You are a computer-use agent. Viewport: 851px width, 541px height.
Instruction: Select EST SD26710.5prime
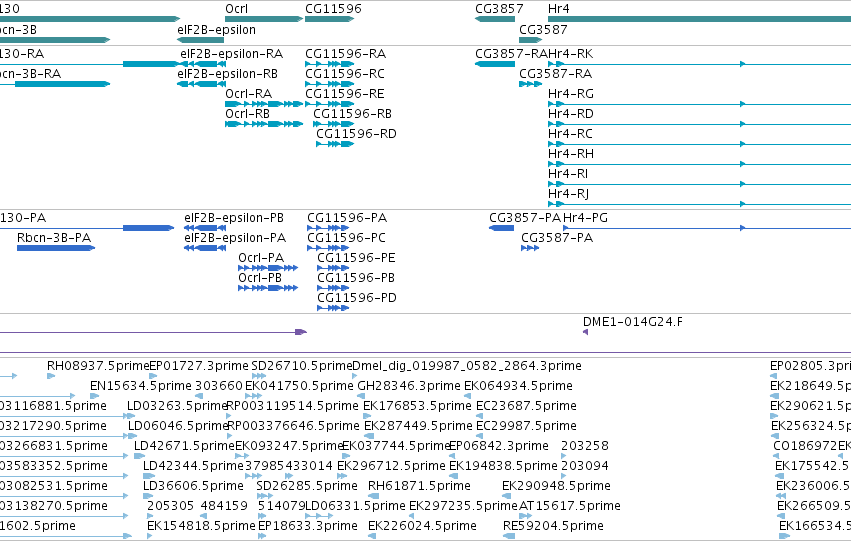pos(302,367)
